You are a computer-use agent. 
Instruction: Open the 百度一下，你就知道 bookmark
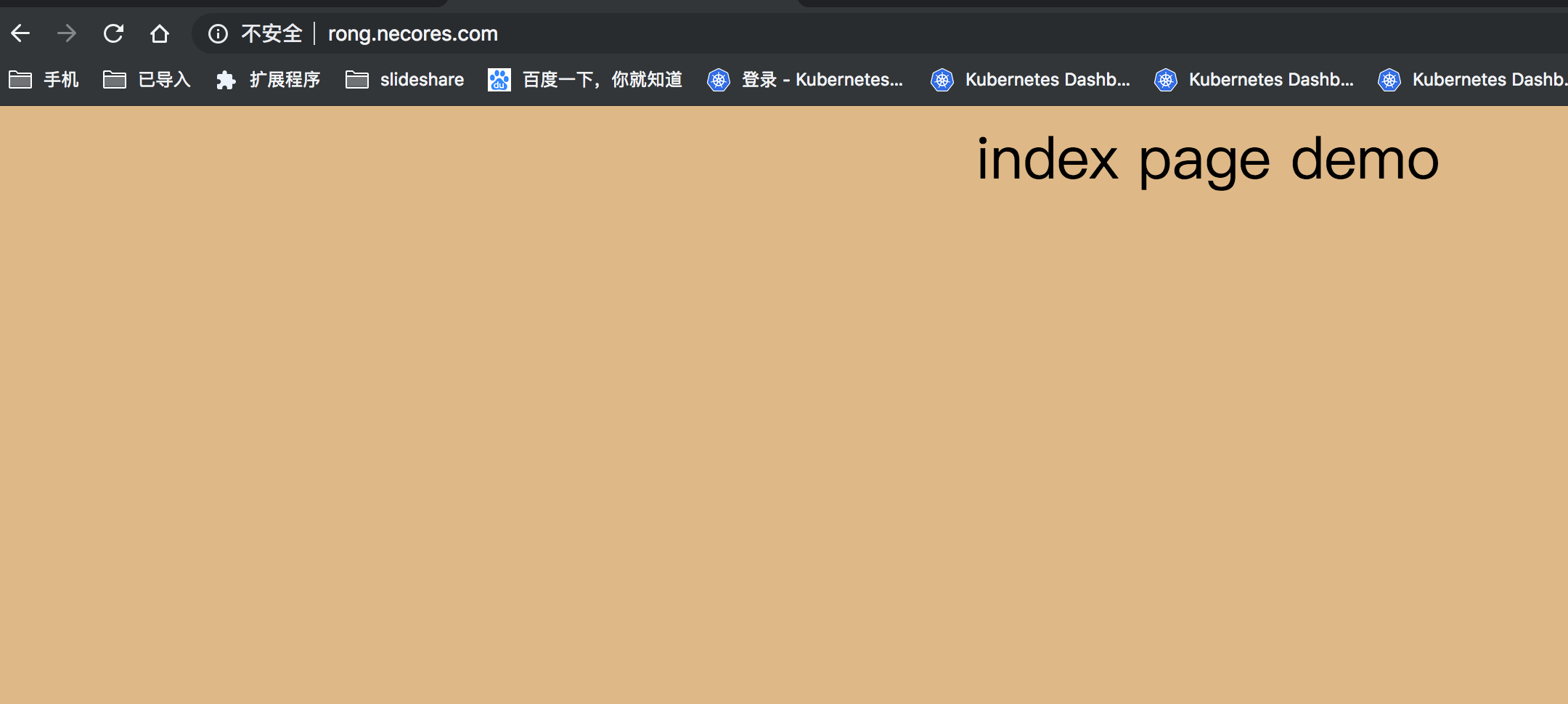pos(585,80)
